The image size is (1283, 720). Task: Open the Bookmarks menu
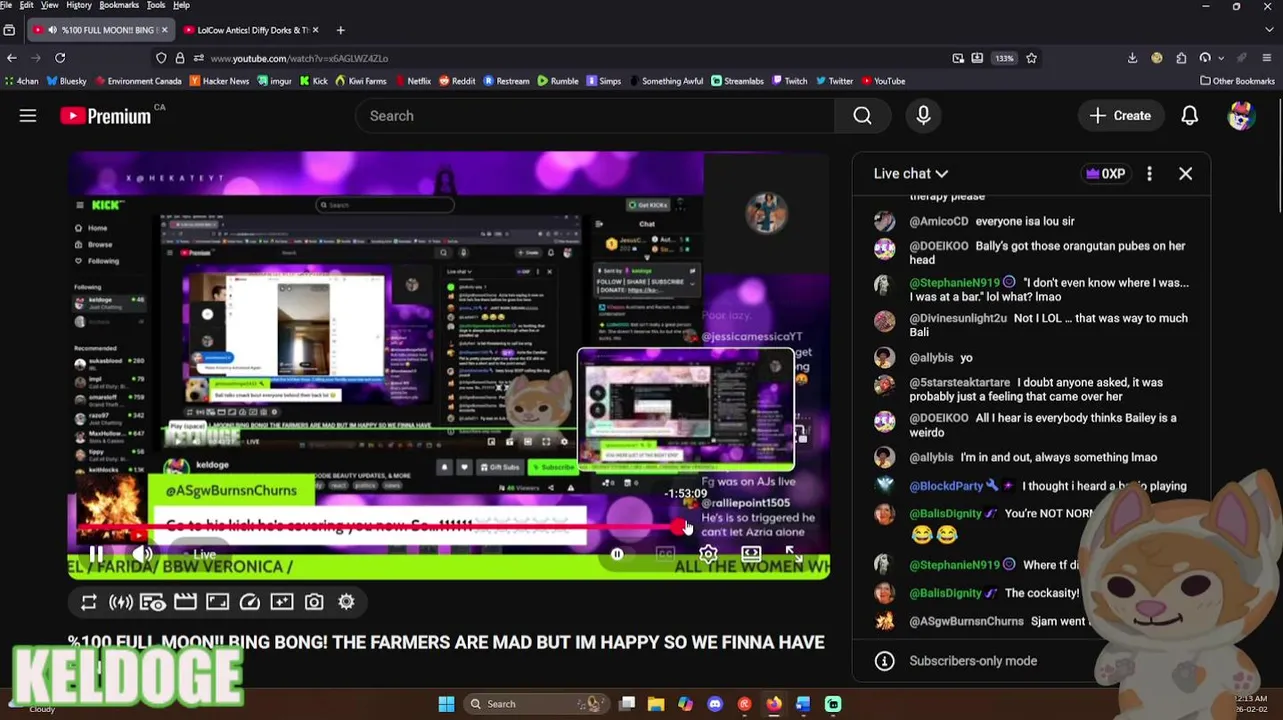coord(119,5)
